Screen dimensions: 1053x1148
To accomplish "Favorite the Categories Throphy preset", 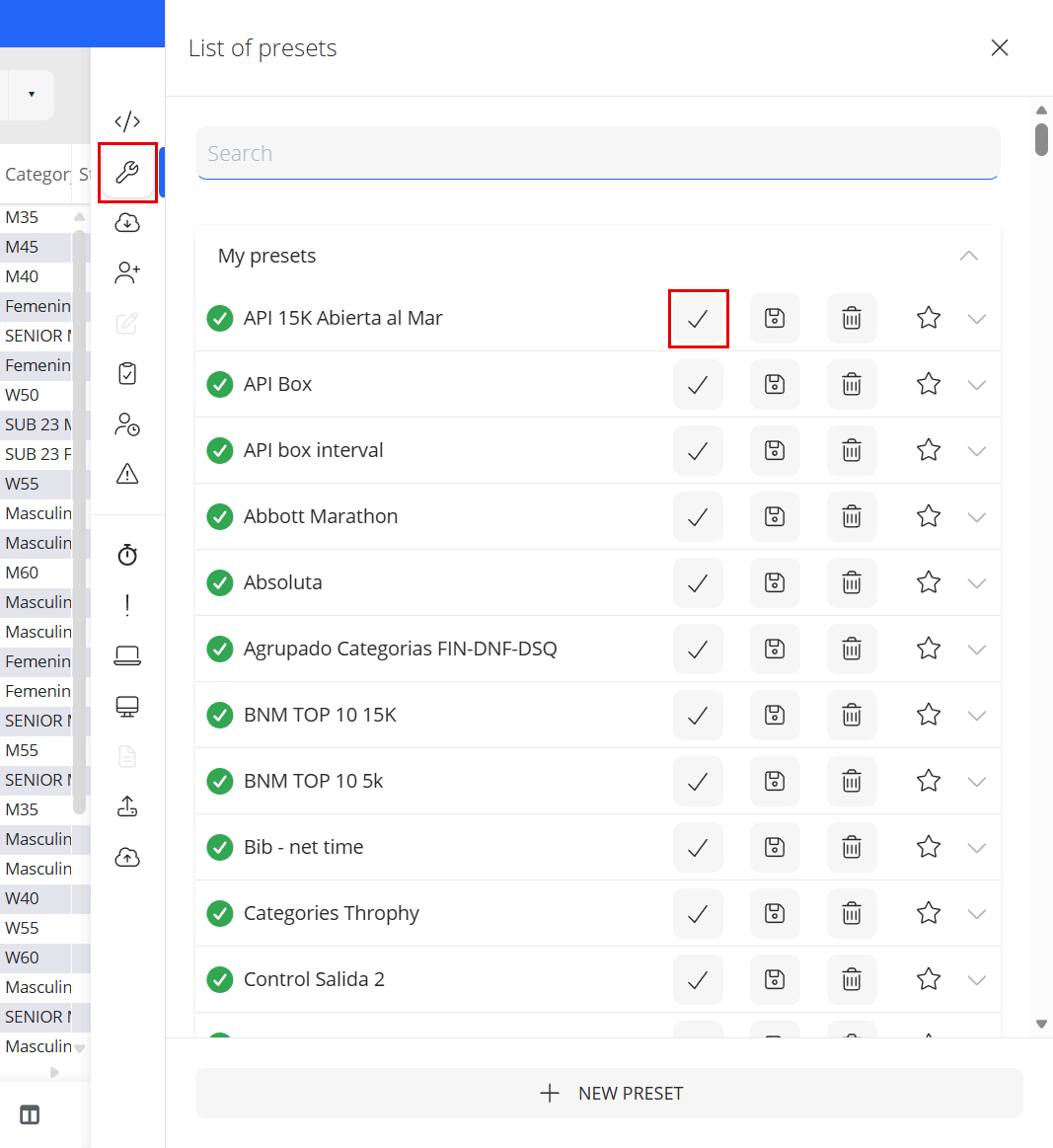I will [x=929, y=913].
